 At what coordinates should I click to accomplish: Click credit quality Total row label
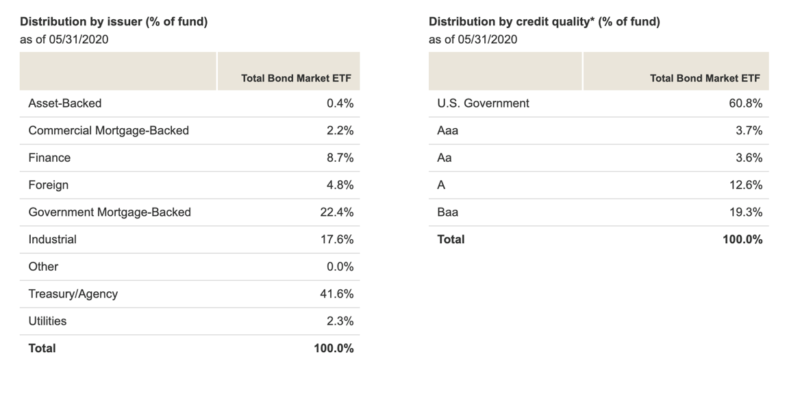451,239
